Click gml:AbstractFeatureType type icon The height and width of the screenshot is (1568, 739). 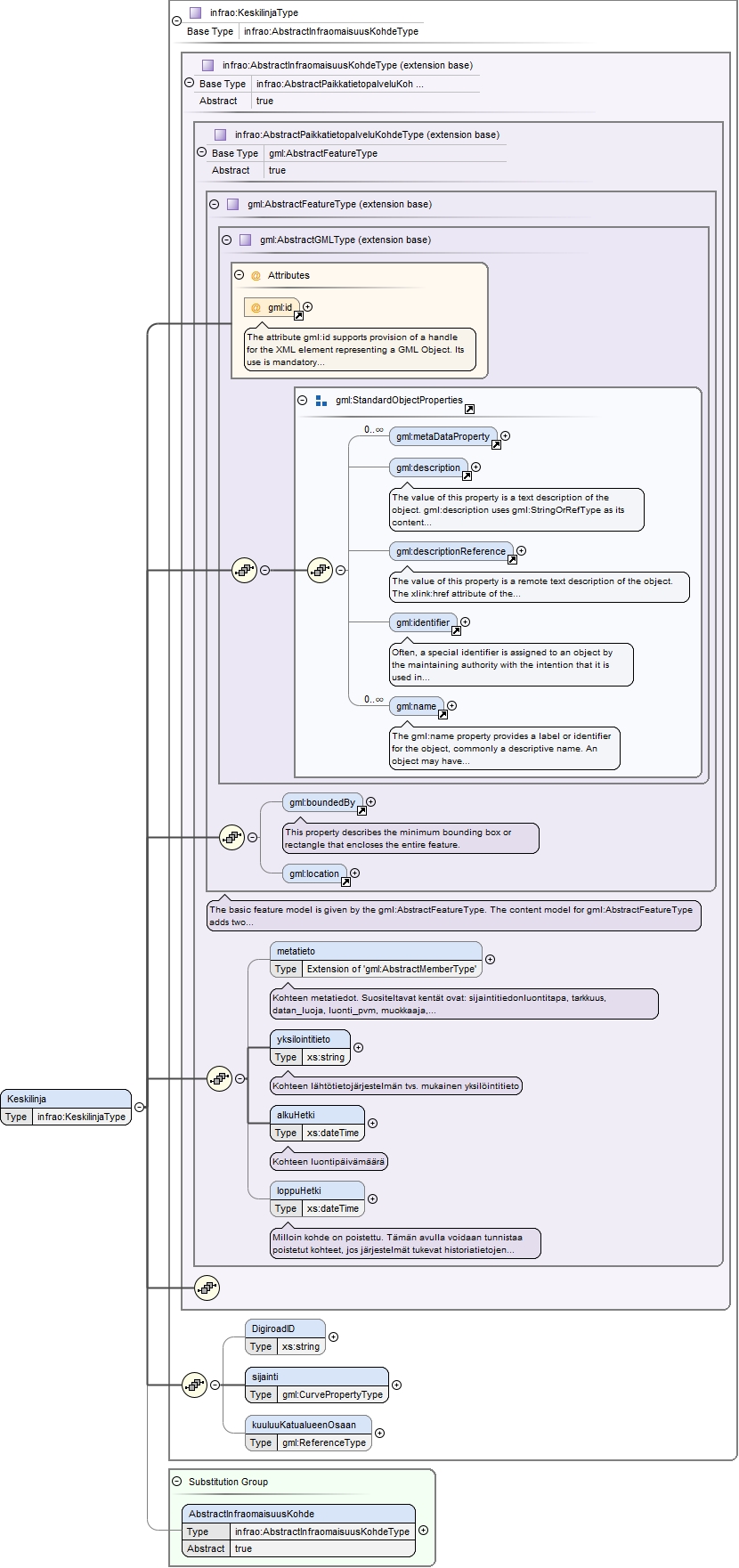(232, 204)
